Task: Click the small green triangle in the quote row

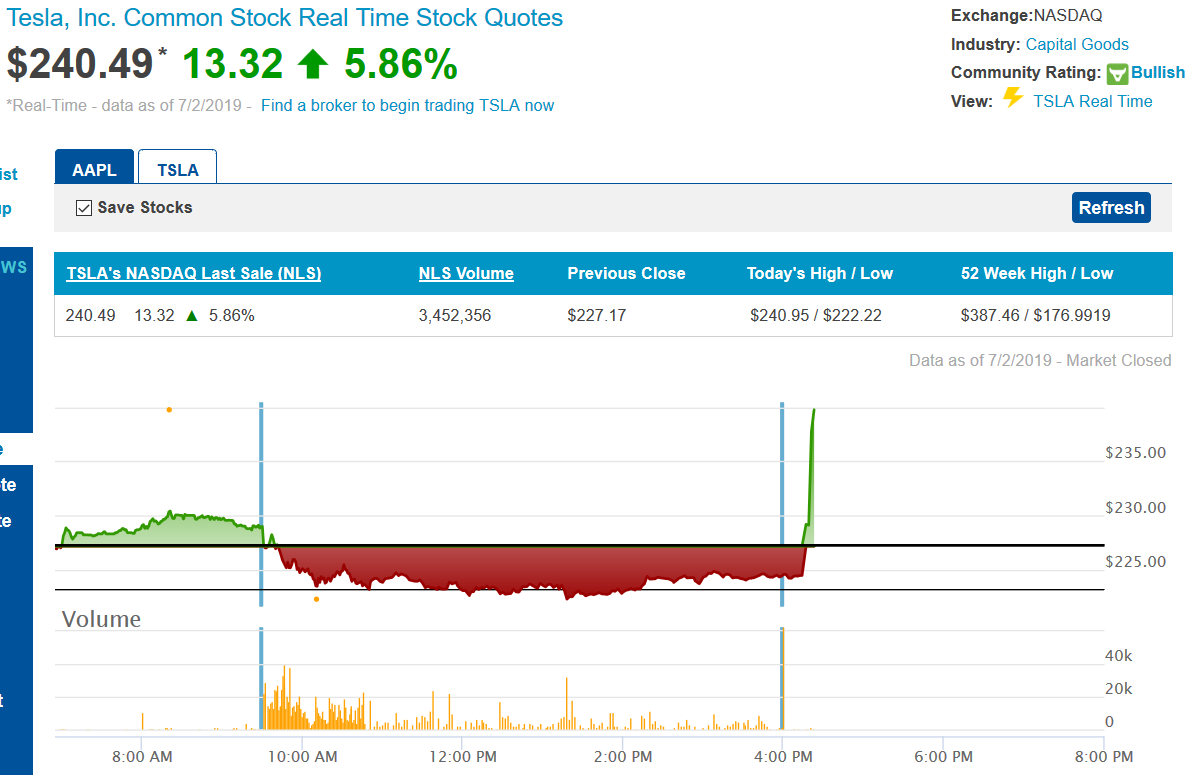Action: pos(192,316)
